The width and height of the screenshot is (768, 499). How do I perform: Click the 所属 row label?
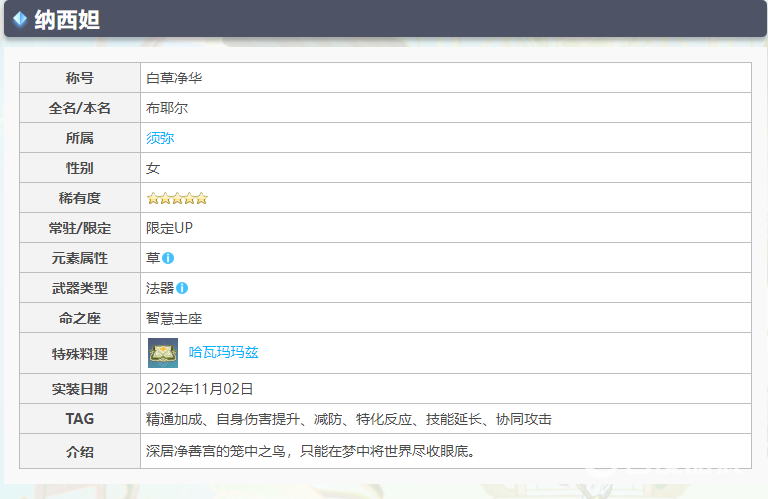pyautogui.click(x=80, y=138)
